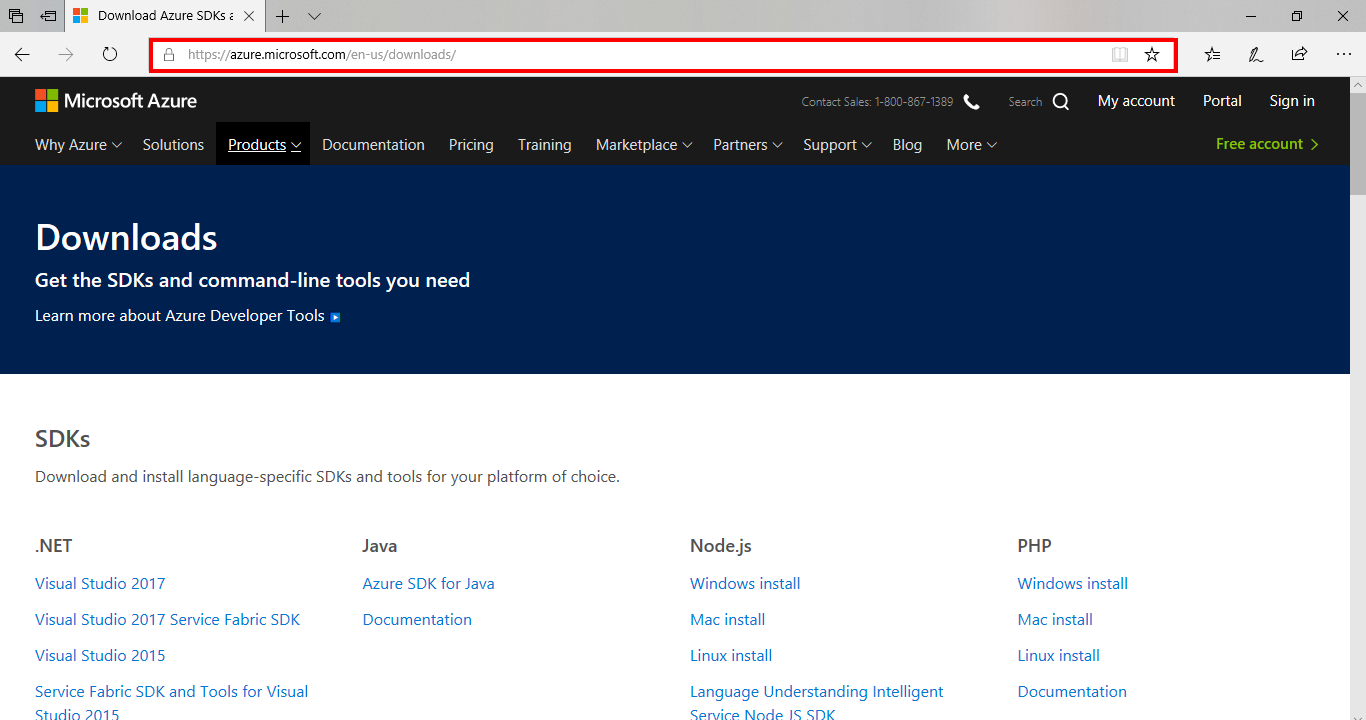Click the scrollbar up arrow

pyautogui.click(x=1357, y=86)
